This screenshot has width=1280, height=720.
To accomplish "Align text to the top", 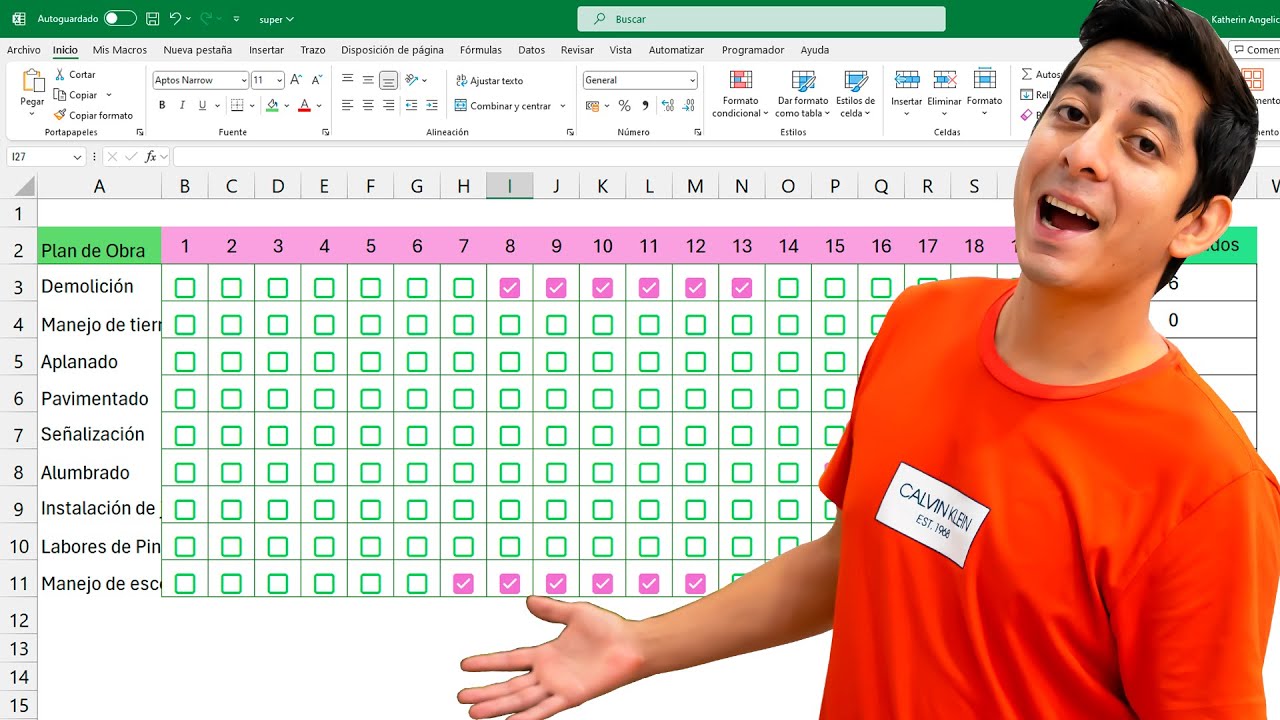I will coord(348,80).
